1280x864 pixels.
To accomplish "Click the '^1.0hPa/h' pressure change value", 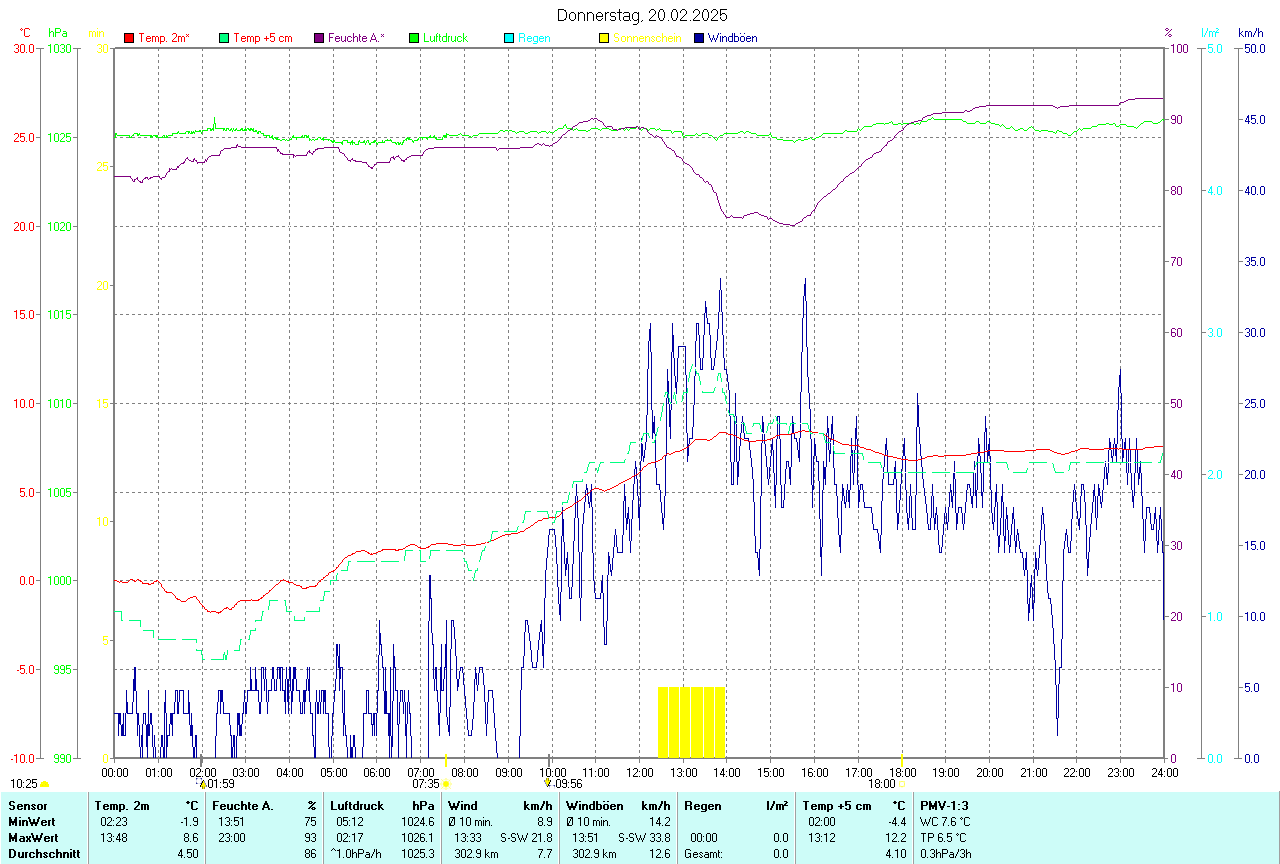I will click(356, 853).
